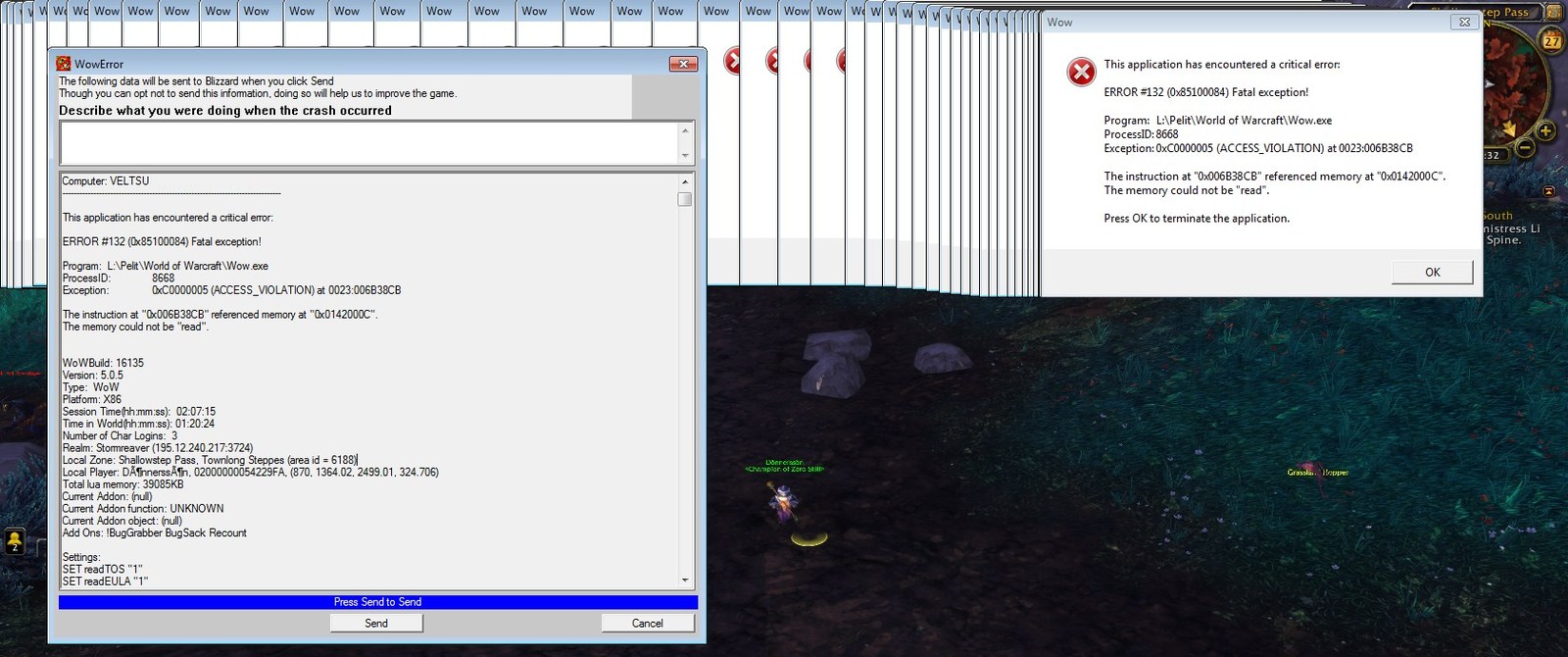The height and width of the screenshot is (657, 1568).
Task: Click 'Current Addon function: UNKNOWN' line
Action: [143, 509]
